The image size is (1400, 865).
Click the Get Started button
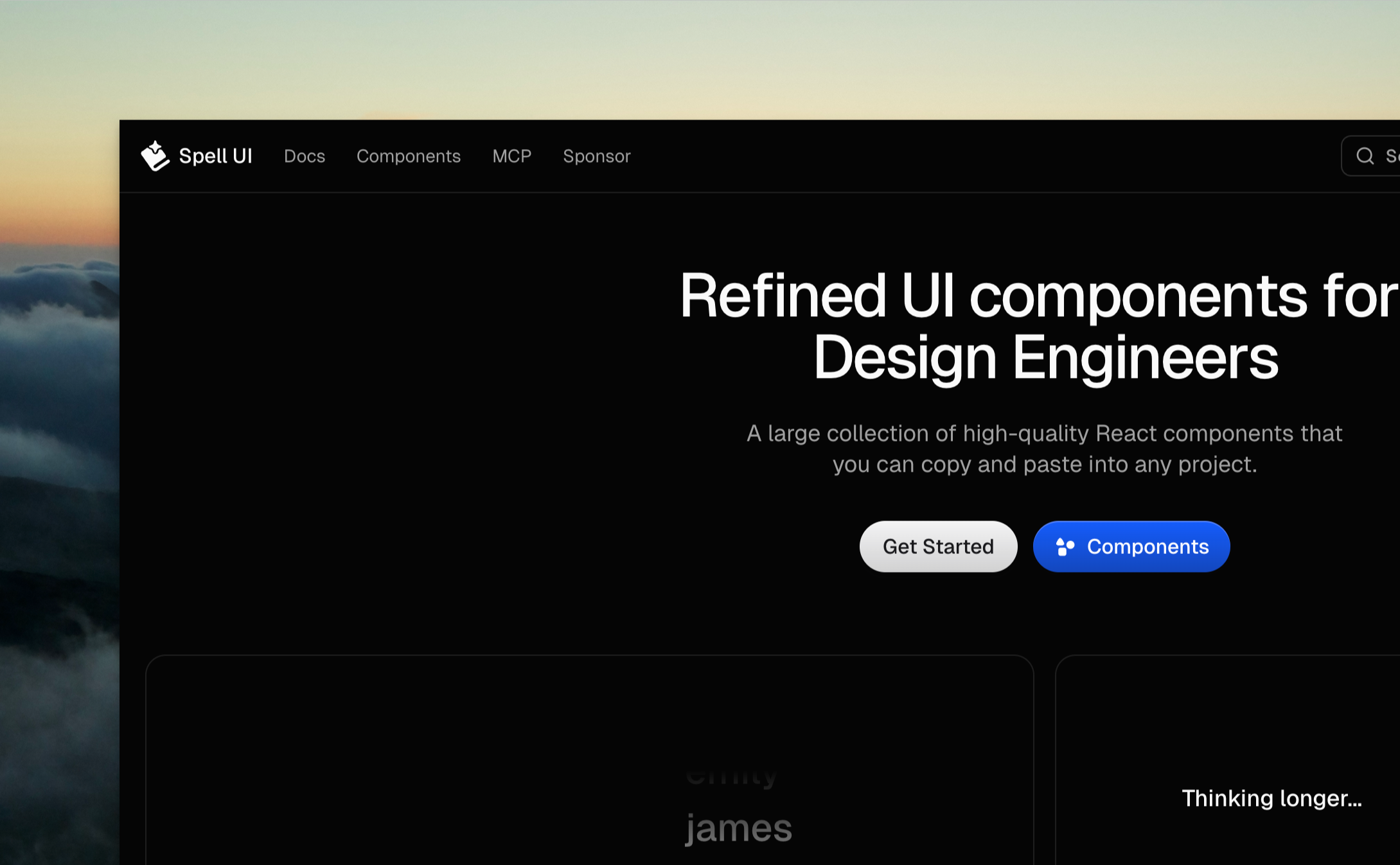click(938, 546)
